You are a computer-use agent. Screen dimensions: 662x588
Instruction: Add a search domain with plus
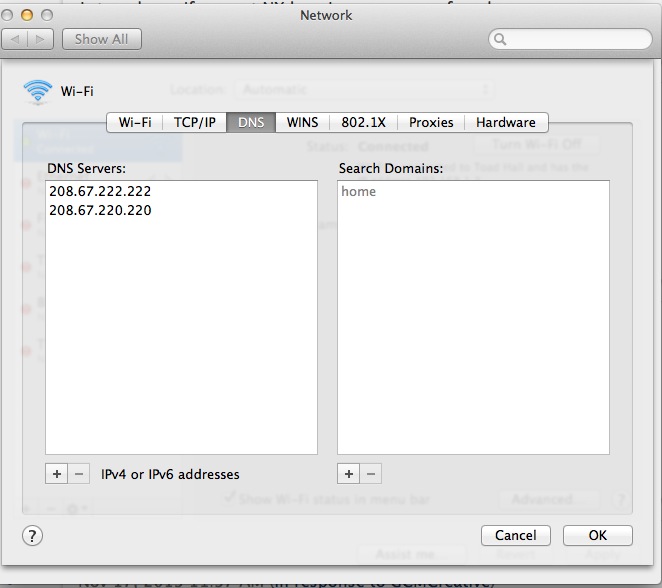tap(349, 474)
